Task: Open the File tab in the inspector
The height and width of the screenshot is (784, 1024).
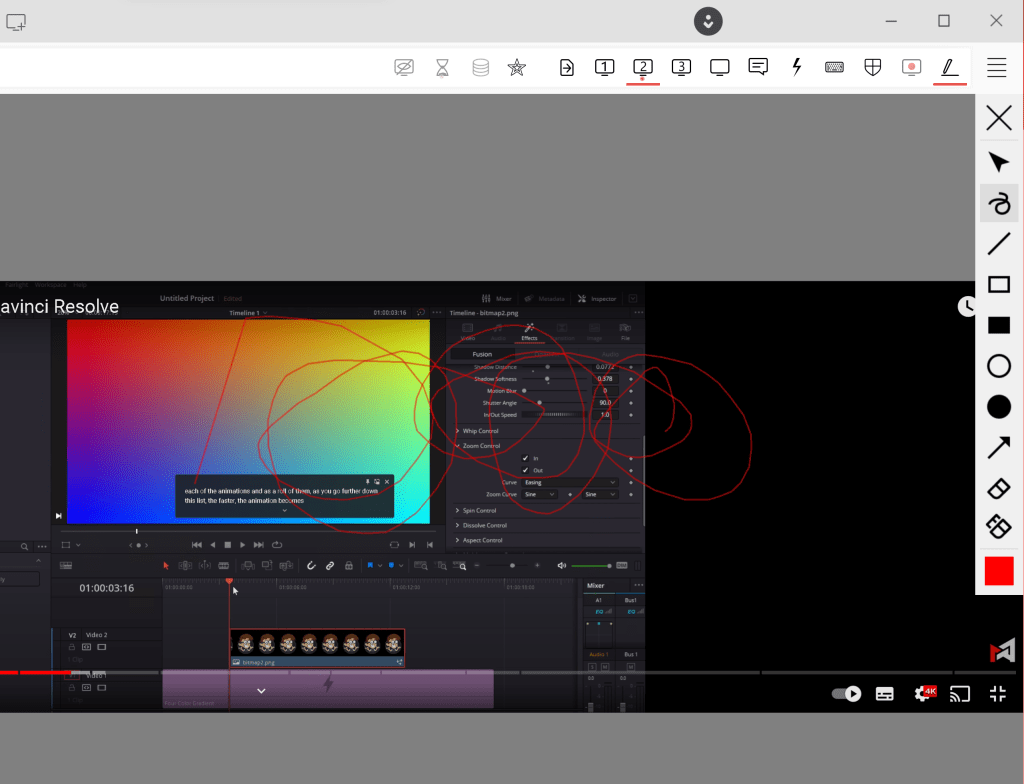Action: (x=625, y=332)
